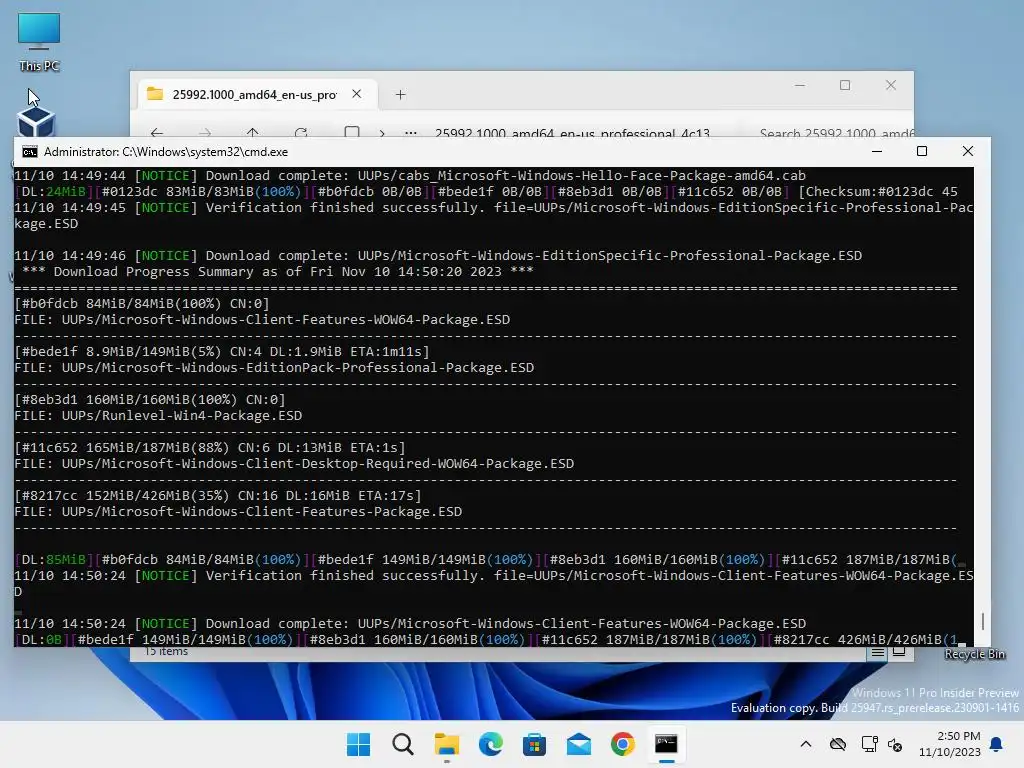
Task: Click the #11c652 165MiB/187MiB progress line
Action: click(210, 447)
